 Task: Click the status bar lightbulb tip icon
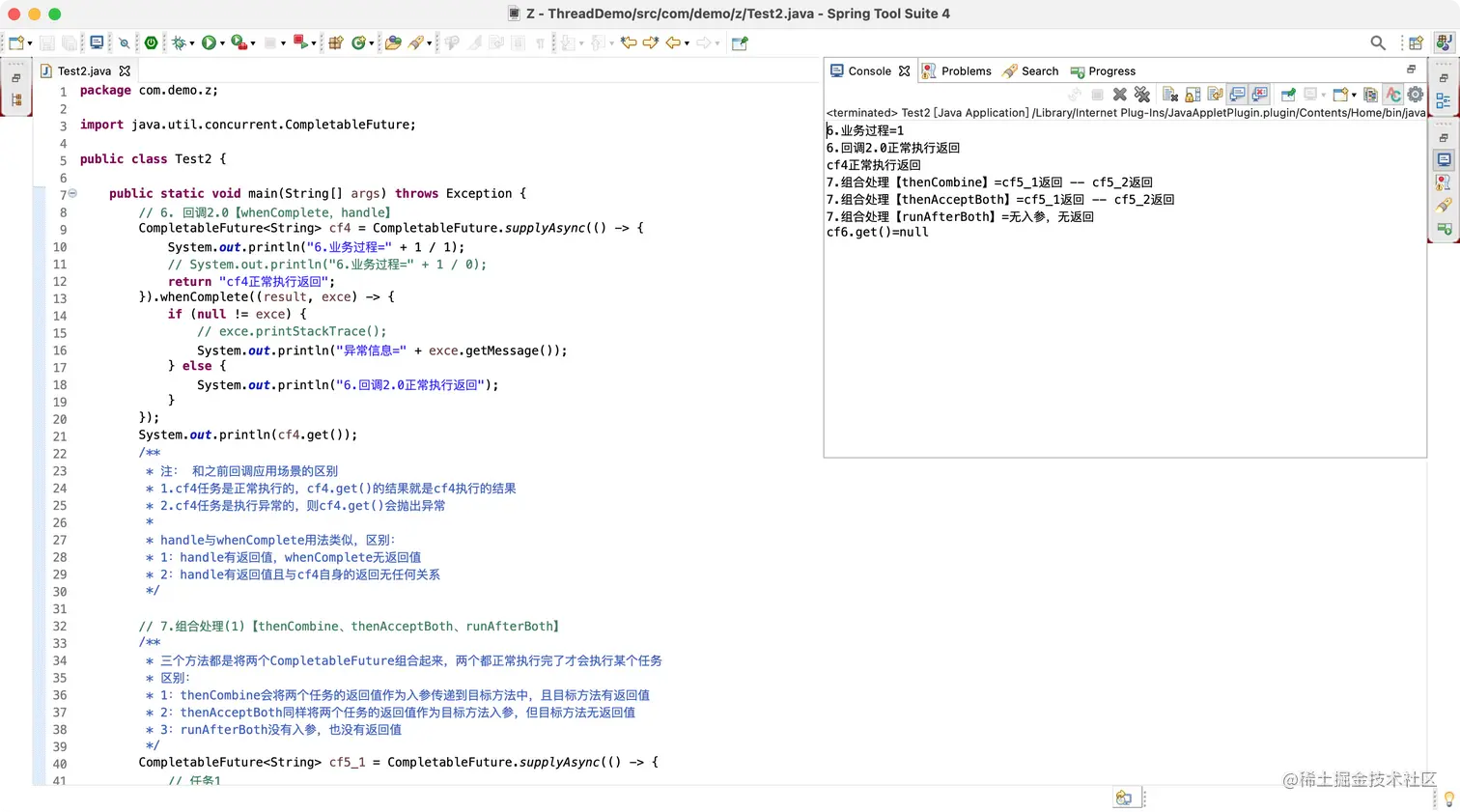pos(1448,798)
